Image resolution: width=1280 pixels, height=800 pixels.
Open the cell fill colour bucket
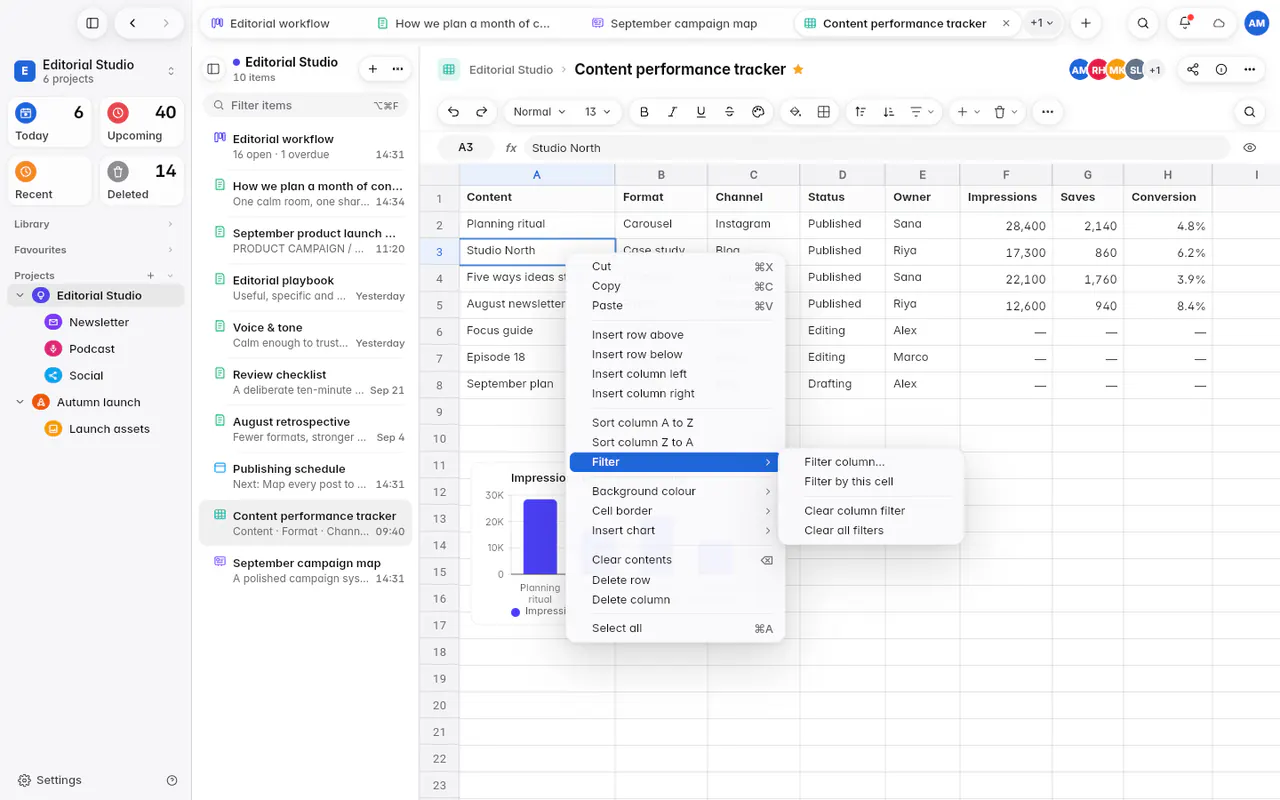pos(796,112)
